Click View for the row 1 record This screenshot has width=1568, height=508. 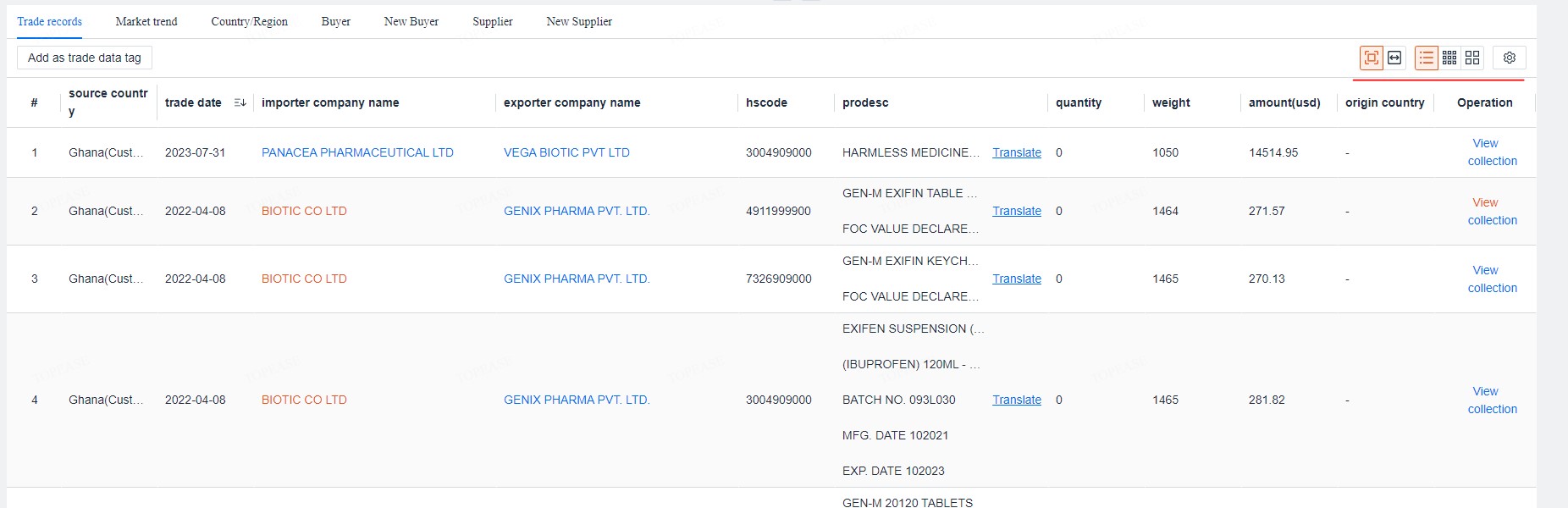pyautogui.click(x=1485, y=143)
